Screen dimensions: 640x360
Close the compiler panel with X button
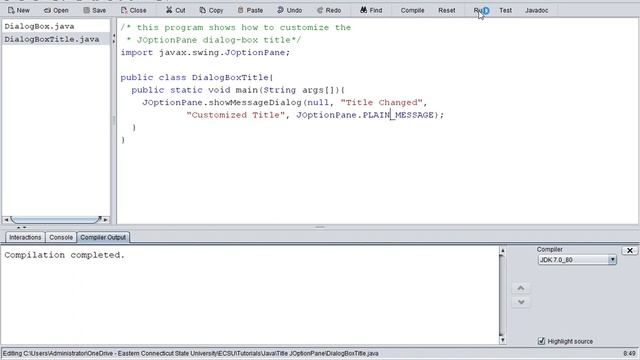coord(629,250)
